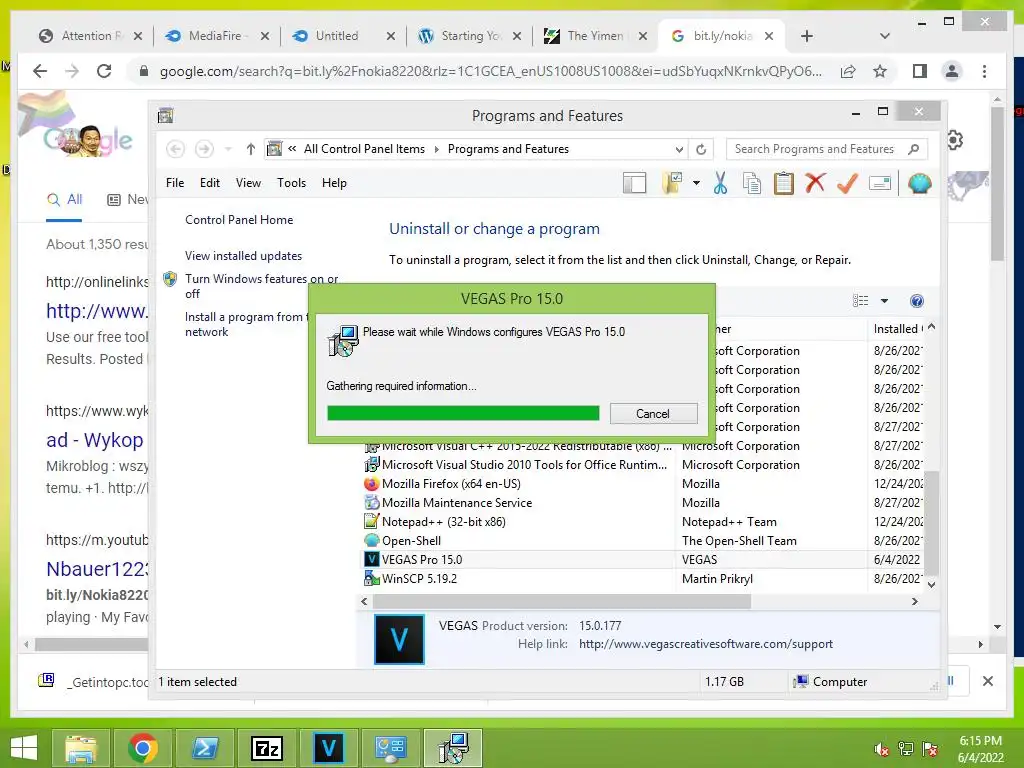The image size is (1024, 768).
Task: Click the search magnifier in Programs and Features
Action: point(914,149)
